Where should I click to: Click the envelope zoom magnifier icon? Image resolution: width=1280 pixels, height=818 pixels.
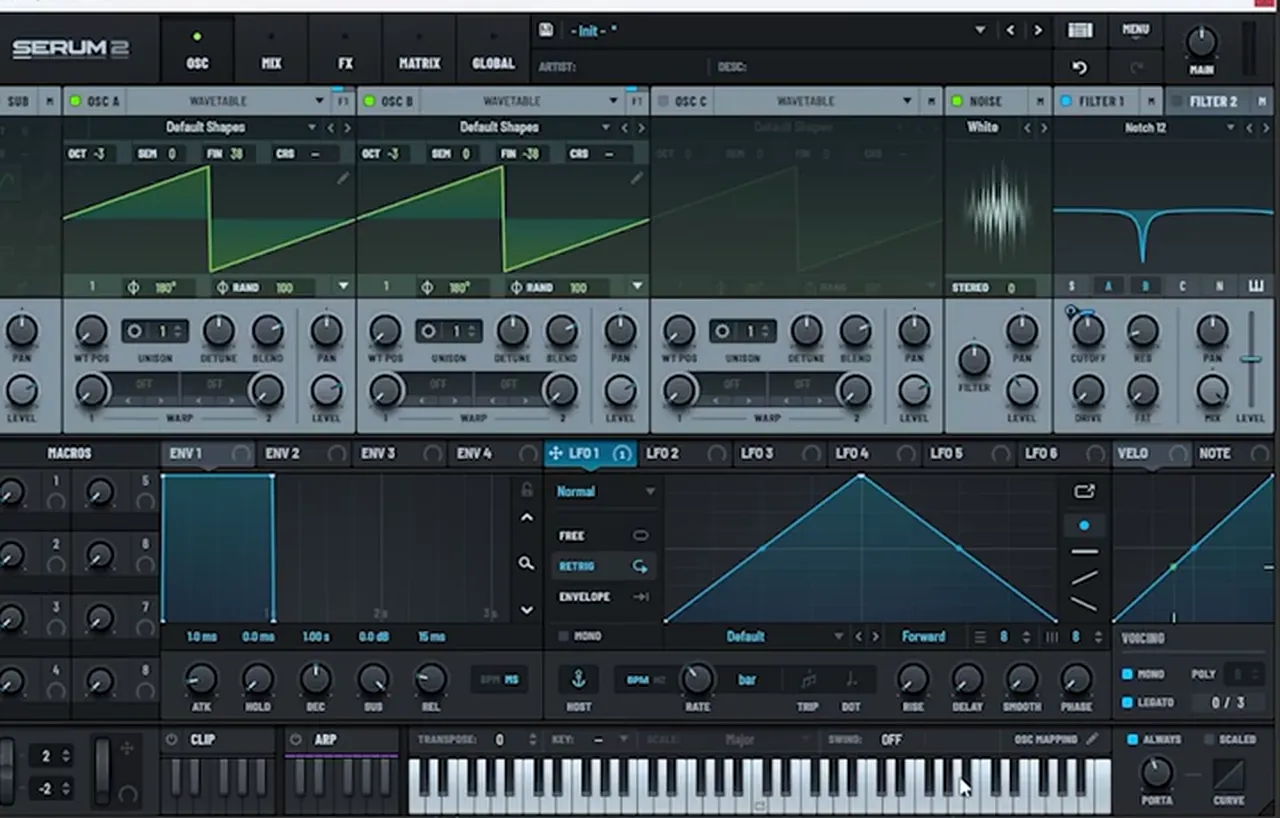click(526, 563)
